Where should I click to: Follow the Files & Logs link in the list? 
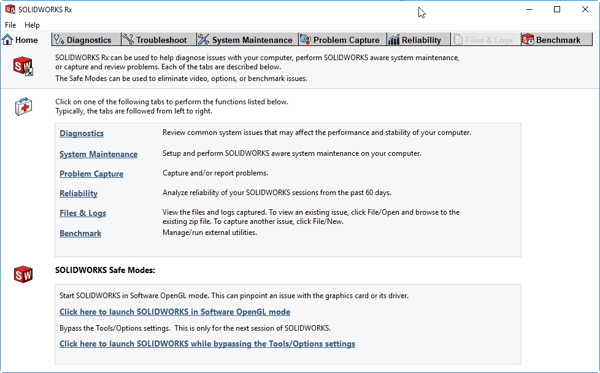tap(83, 213)
